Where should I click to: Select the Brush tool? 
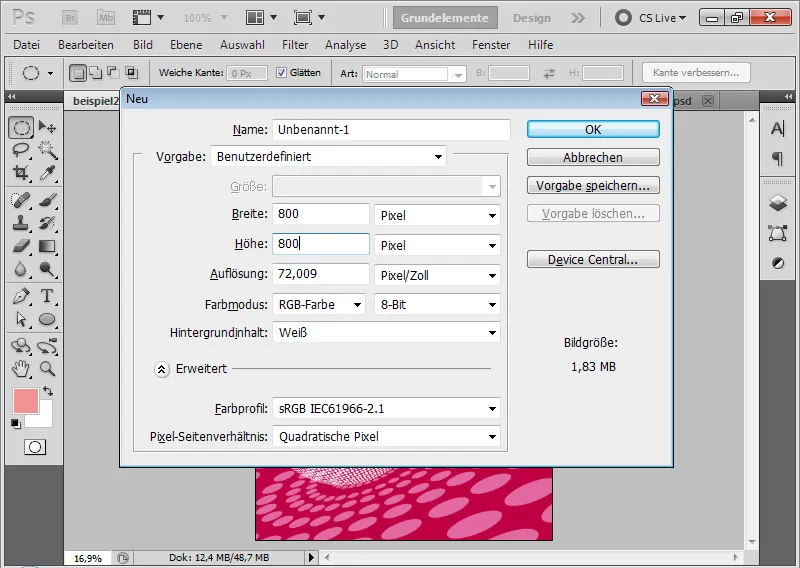[x=47, y=200]
